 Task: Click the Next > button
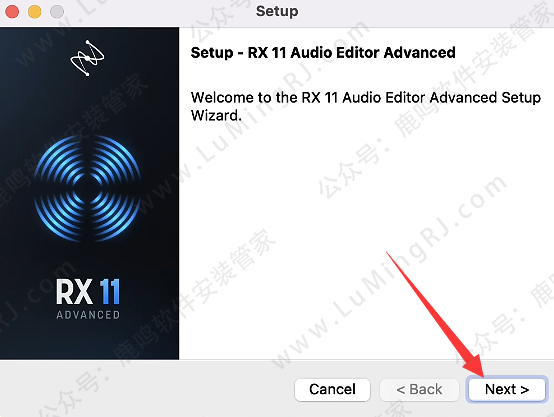coord(506,389)
